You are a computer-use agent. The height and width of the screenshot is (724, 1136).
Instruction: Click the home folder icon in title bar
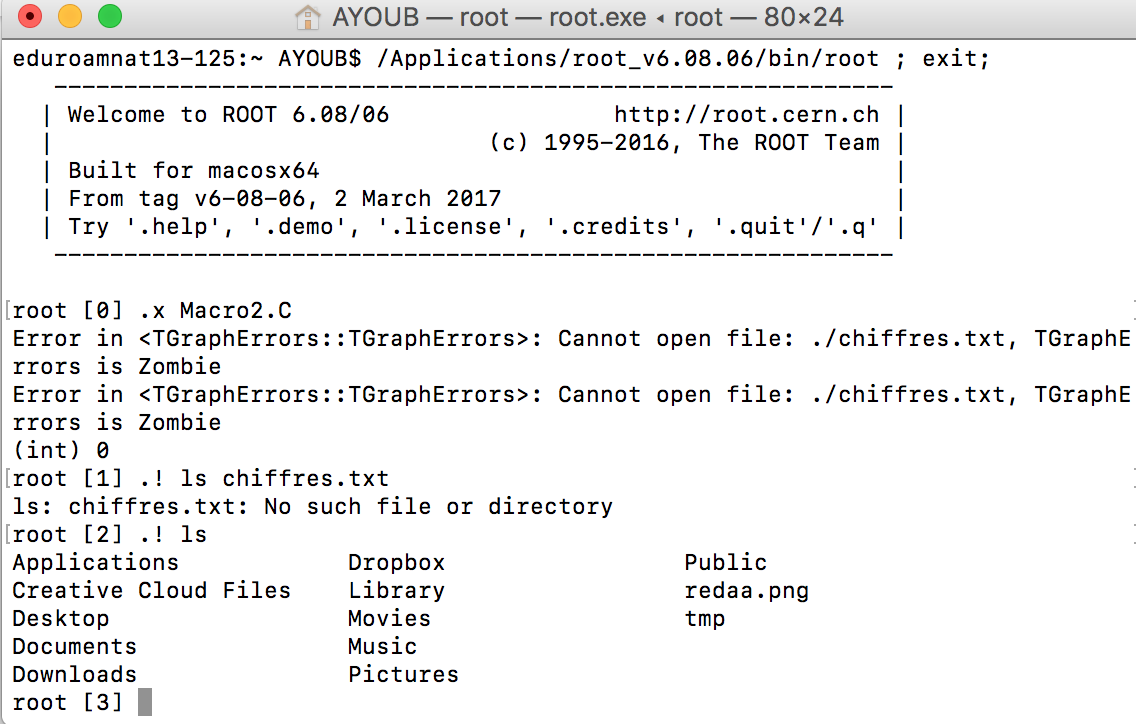tap(308, 17)
